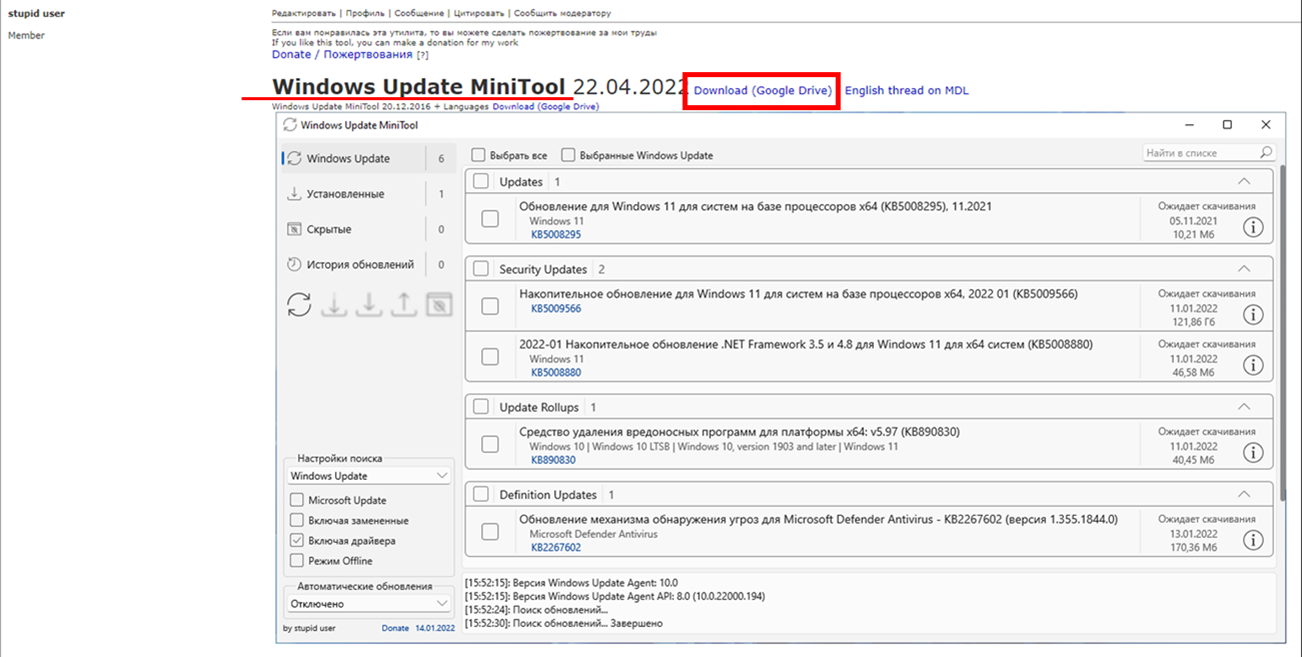Click the "Редактировать" forum link
The width and height of the screenshot is (1302, 657).
pos(303,14)
